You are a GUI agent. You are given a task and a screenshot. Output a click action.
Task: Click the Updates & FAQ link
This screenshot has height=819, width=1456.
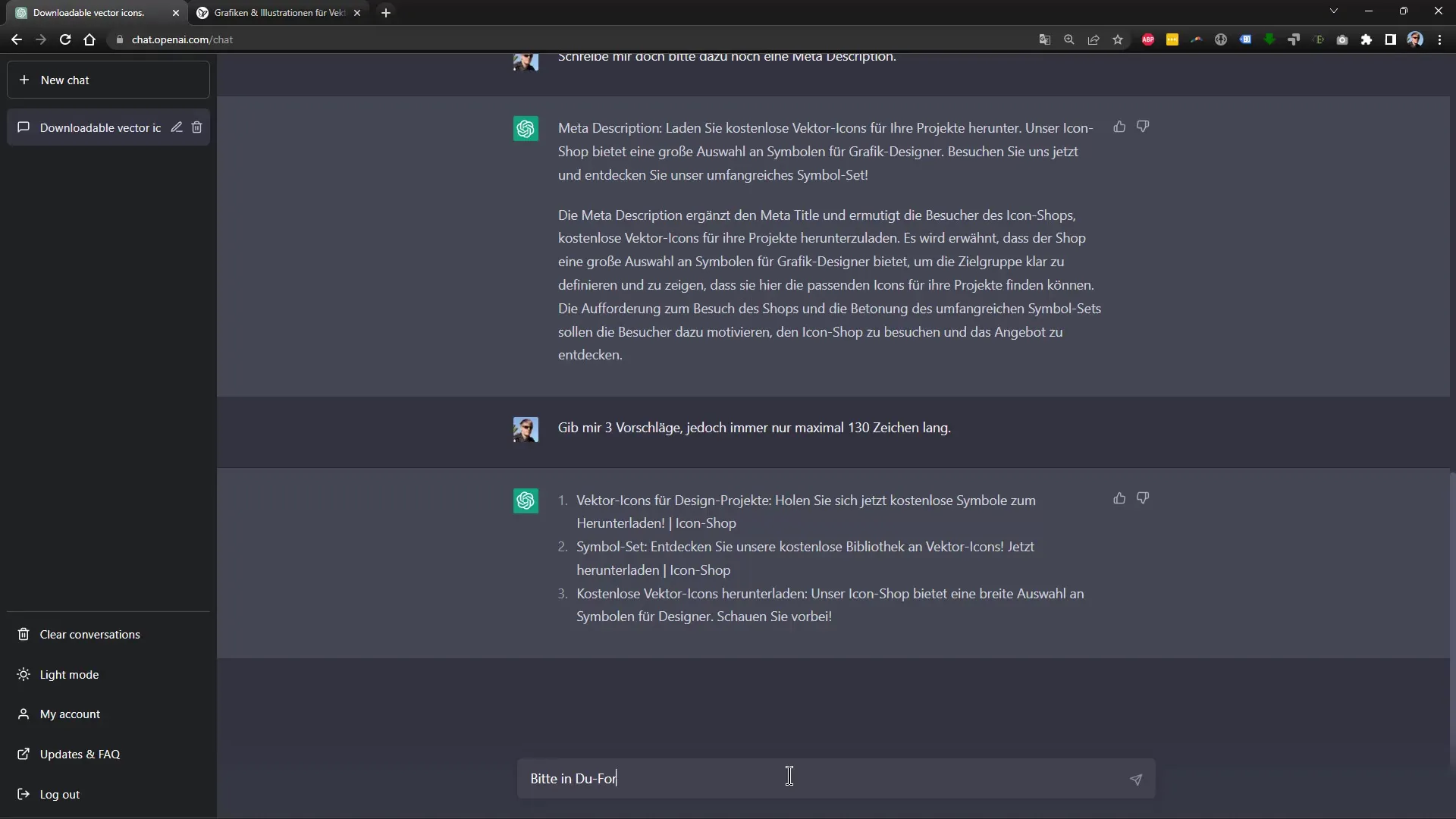pos(80,753)
